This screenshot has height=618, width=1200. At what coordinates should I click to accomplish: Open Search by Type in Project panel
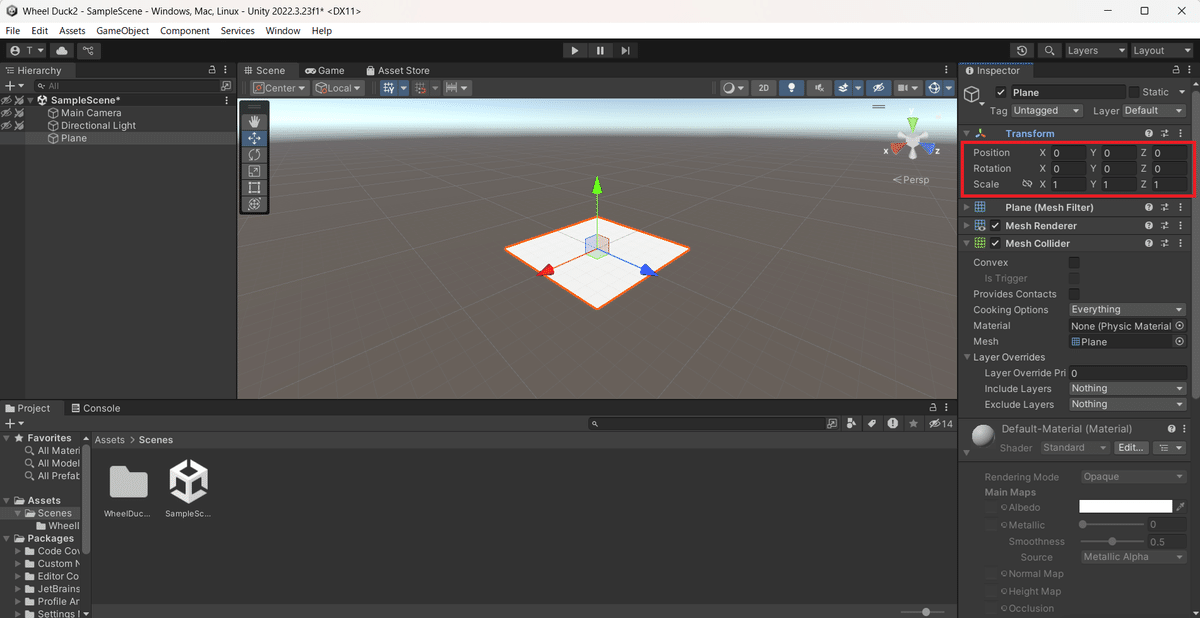click(x=851, y=424)
